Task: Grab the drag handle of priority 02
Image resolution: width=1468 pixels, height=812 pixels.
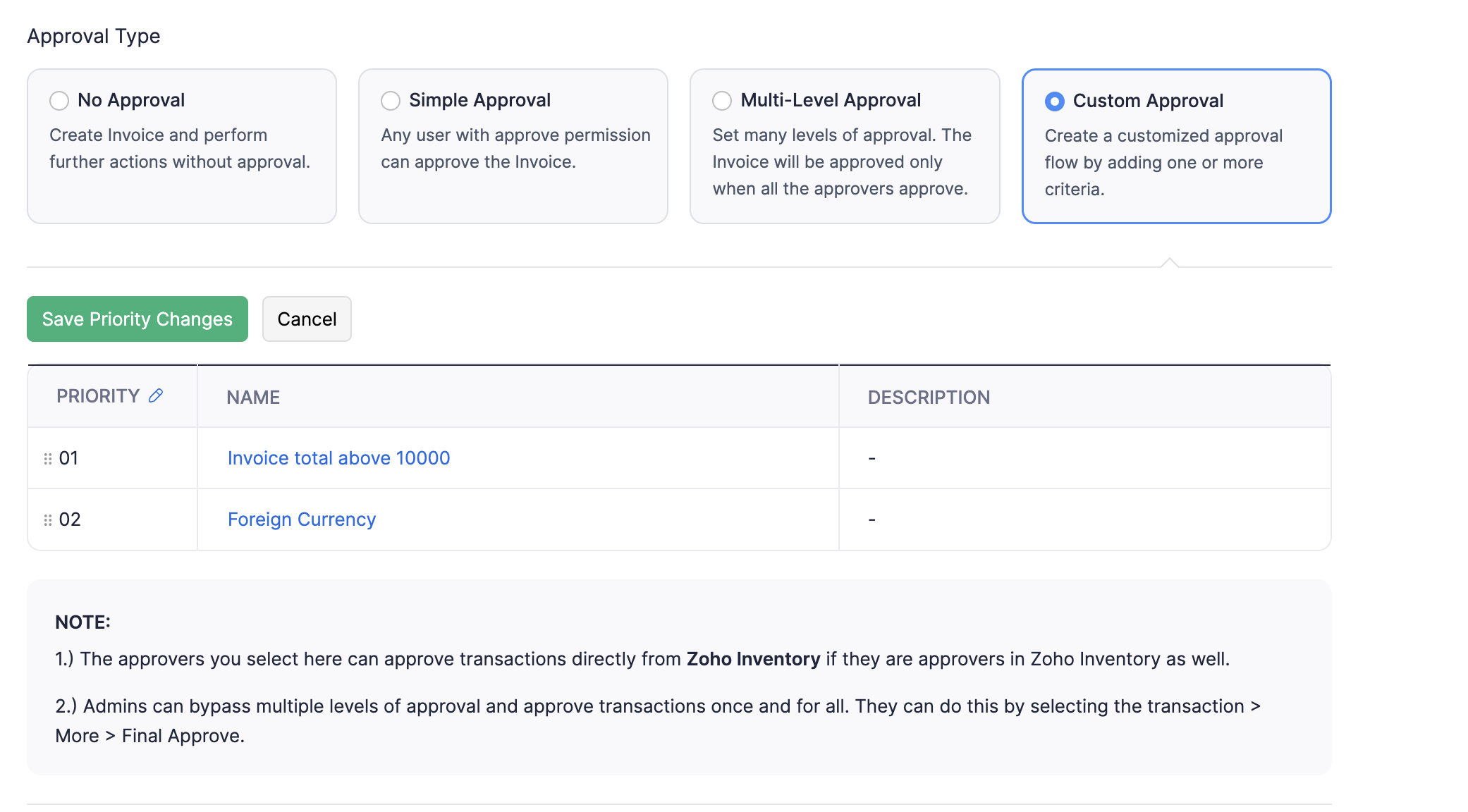Action: click(47, 519)
